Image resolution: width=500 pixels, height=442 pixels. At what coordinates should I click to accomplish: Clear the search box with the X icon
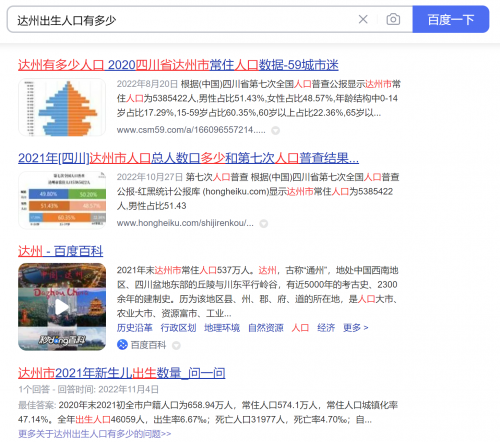point(363,19)
